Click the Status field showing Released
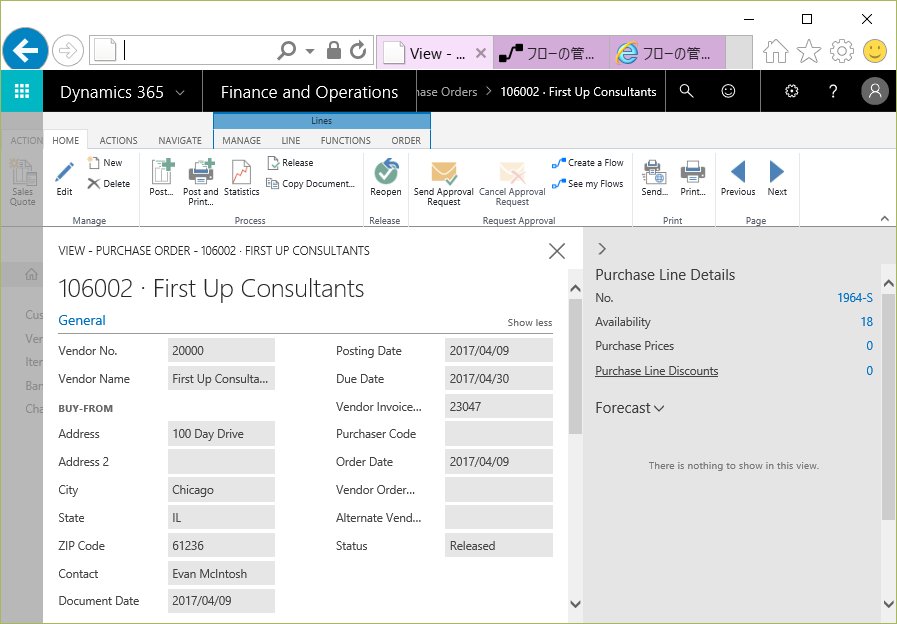The image size is (897, 624). [498, 546]
